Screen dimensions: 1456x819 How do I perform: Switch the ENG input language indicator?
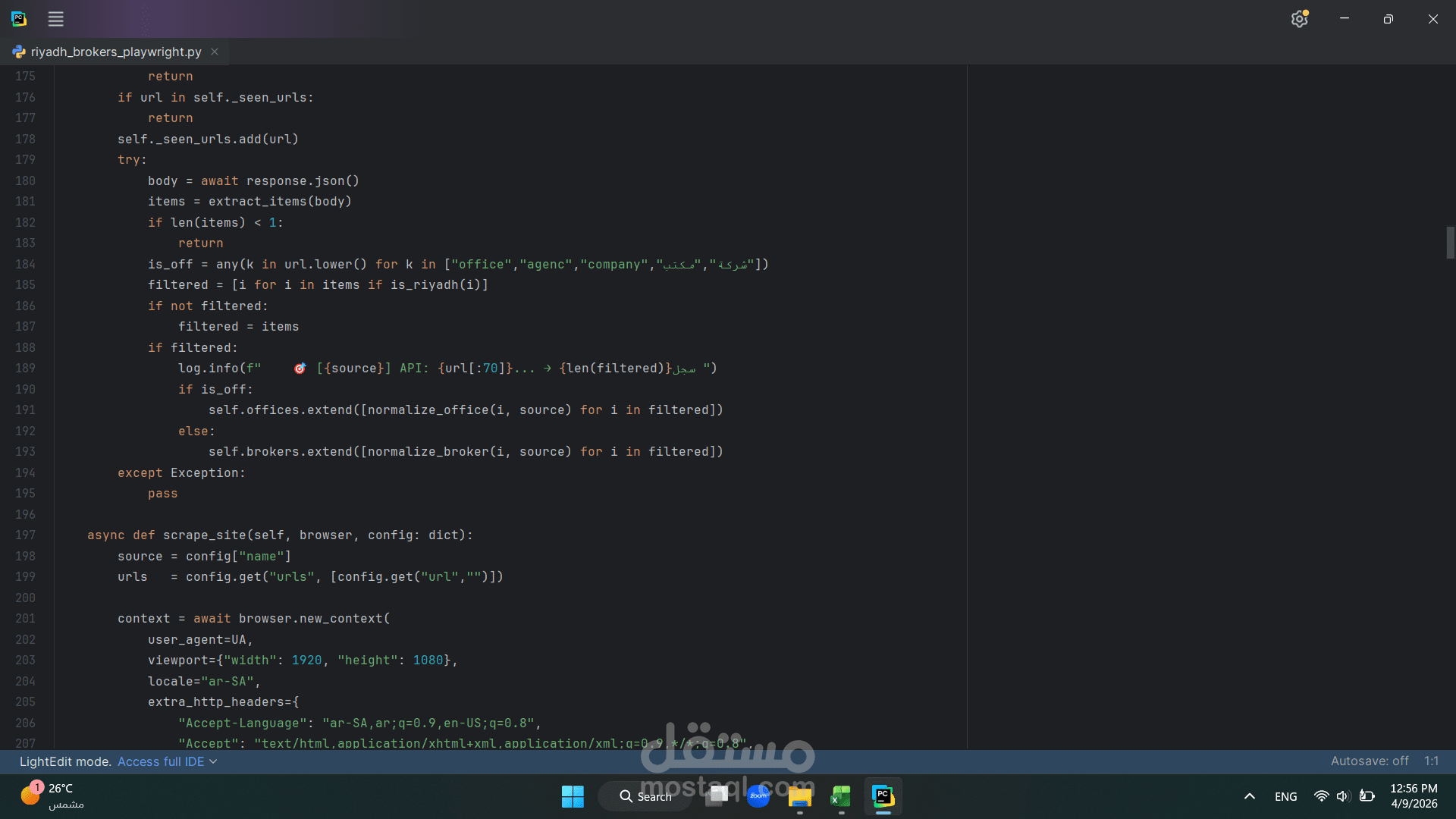[x=1285, y=796]
